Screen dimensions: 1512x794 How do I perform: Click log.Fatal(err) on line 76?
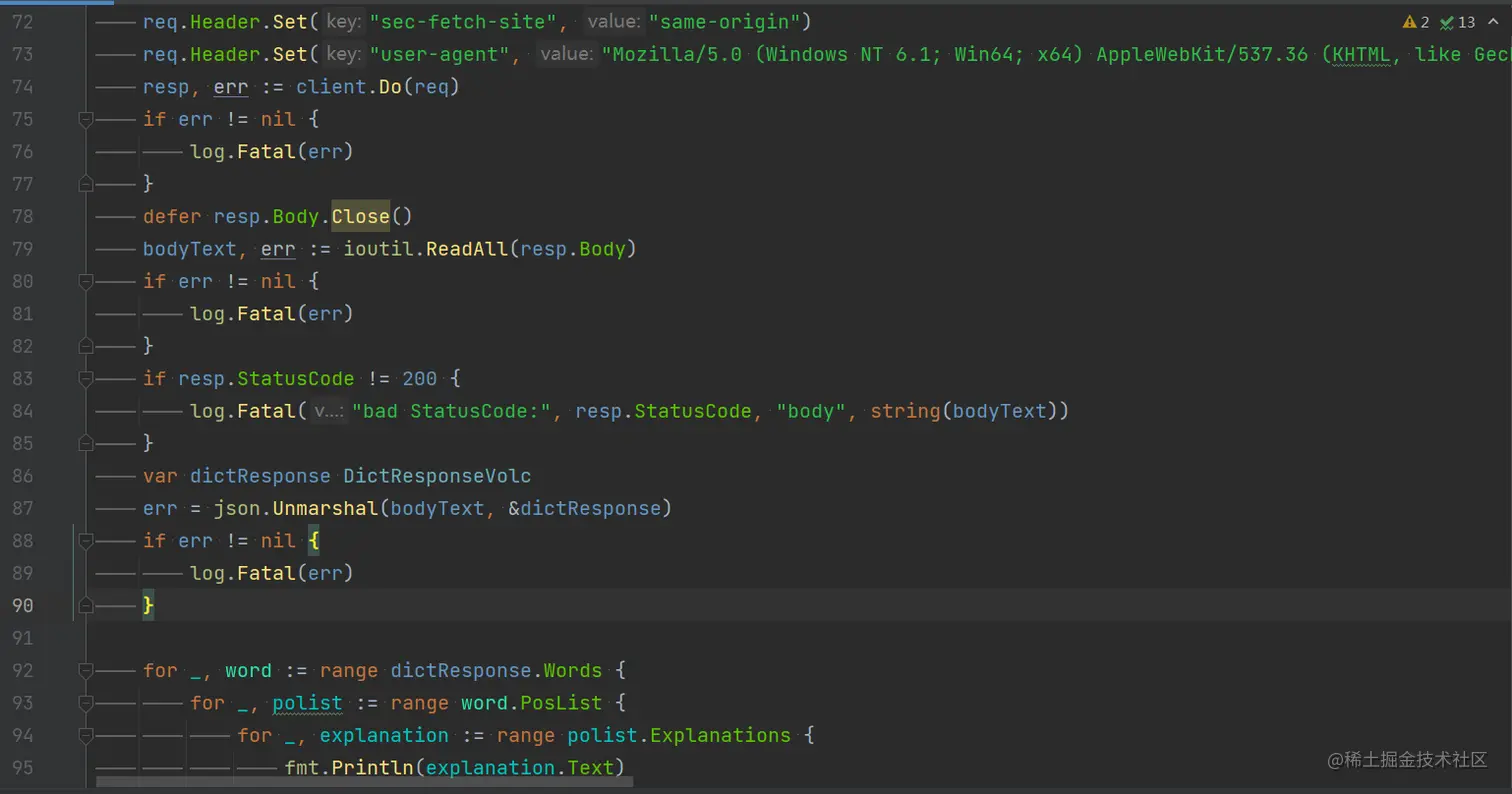[x=272, y=151]
